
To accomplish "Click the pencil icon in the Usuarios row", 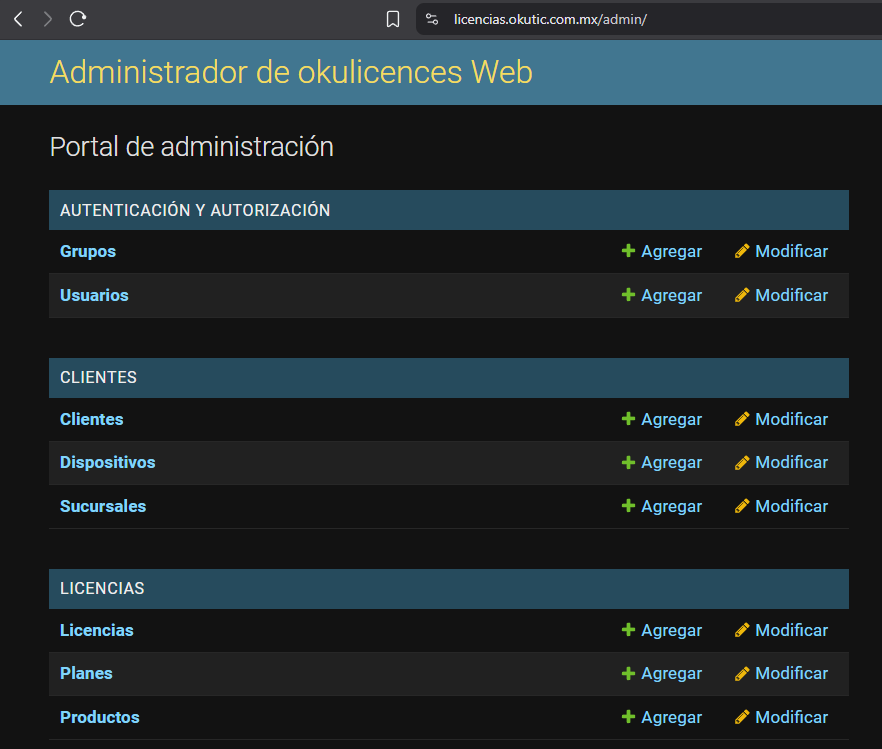I will click(x=742, y=295).
